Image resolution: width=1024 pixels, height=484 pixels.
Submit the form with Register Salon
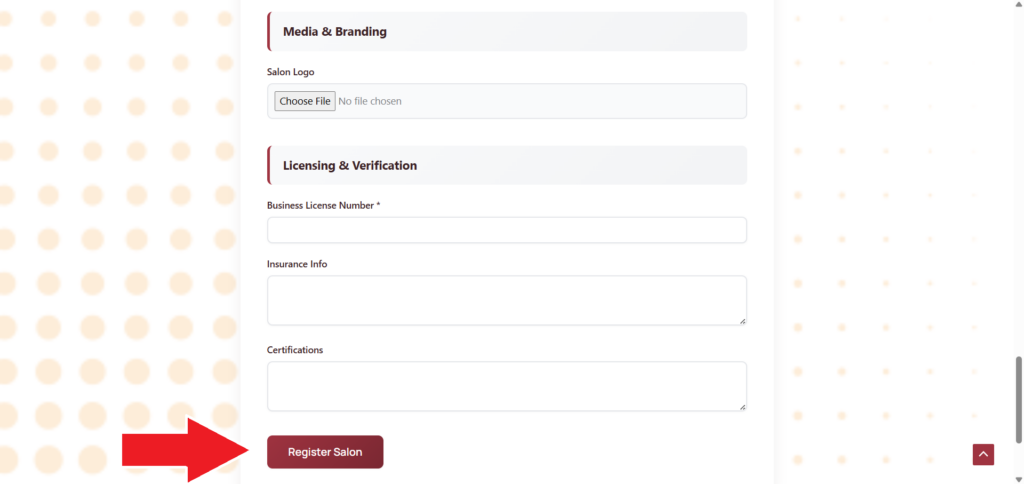coord(325,452)
